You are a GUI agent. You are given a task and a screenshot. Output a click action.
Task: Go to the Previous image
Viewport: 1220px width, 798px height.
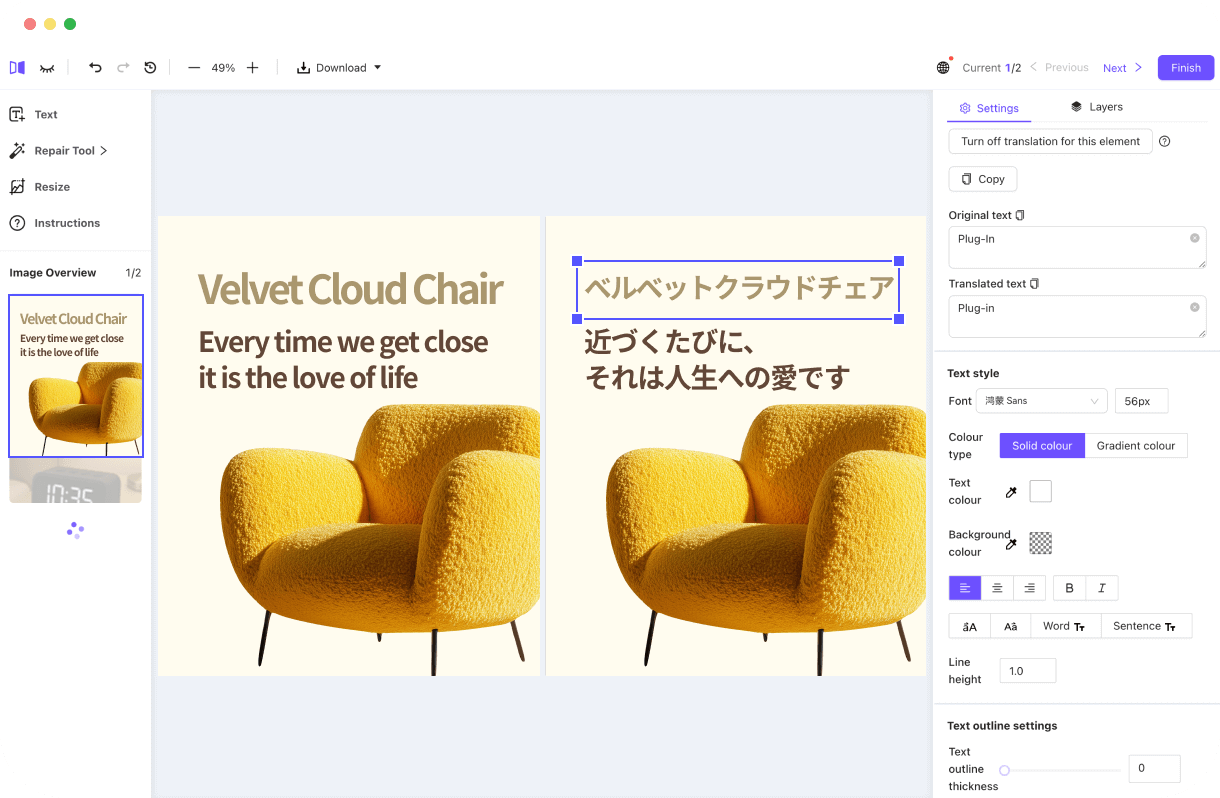(1059, 68)
